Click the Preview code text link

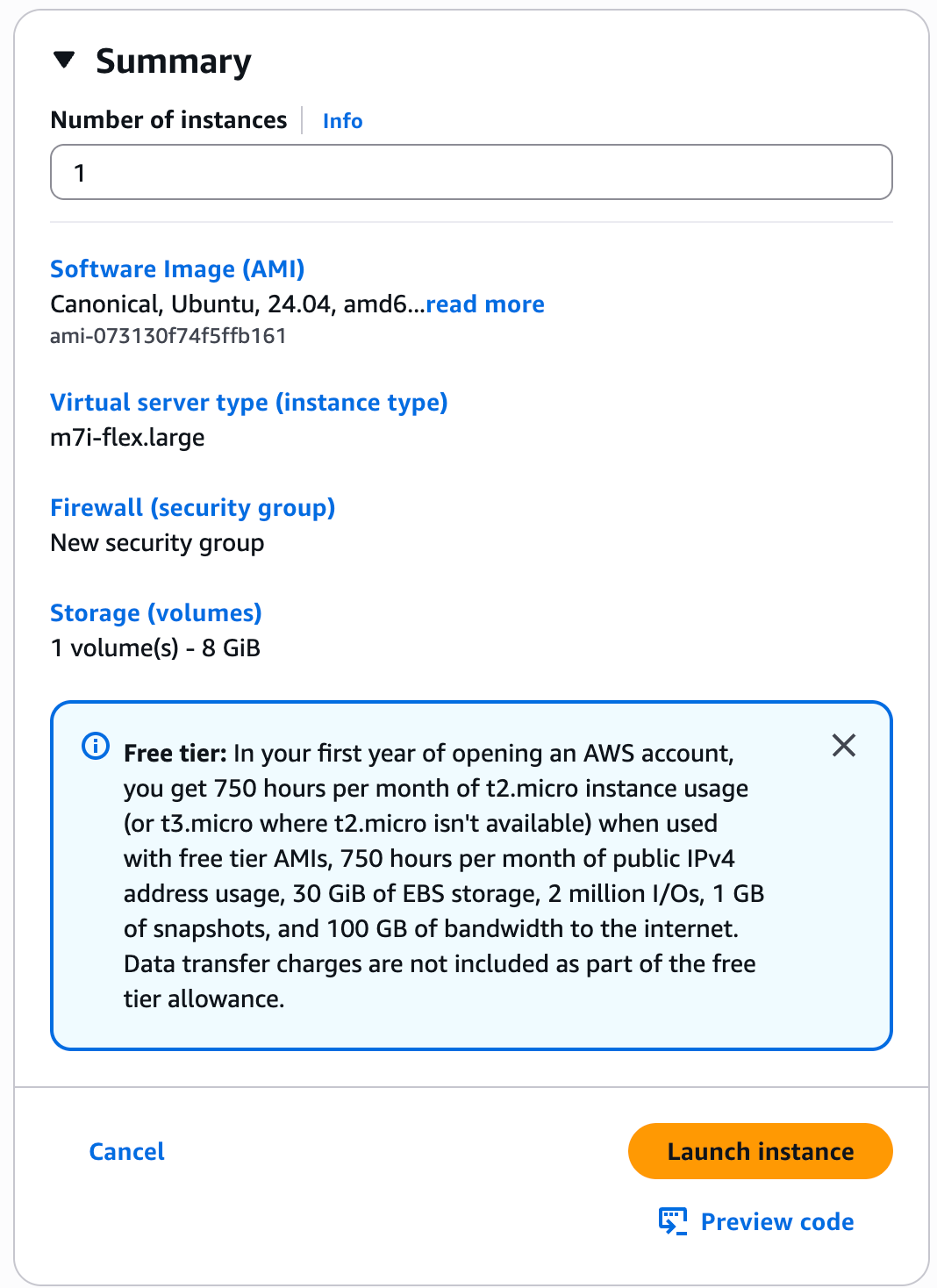[x=776, y=1221]
